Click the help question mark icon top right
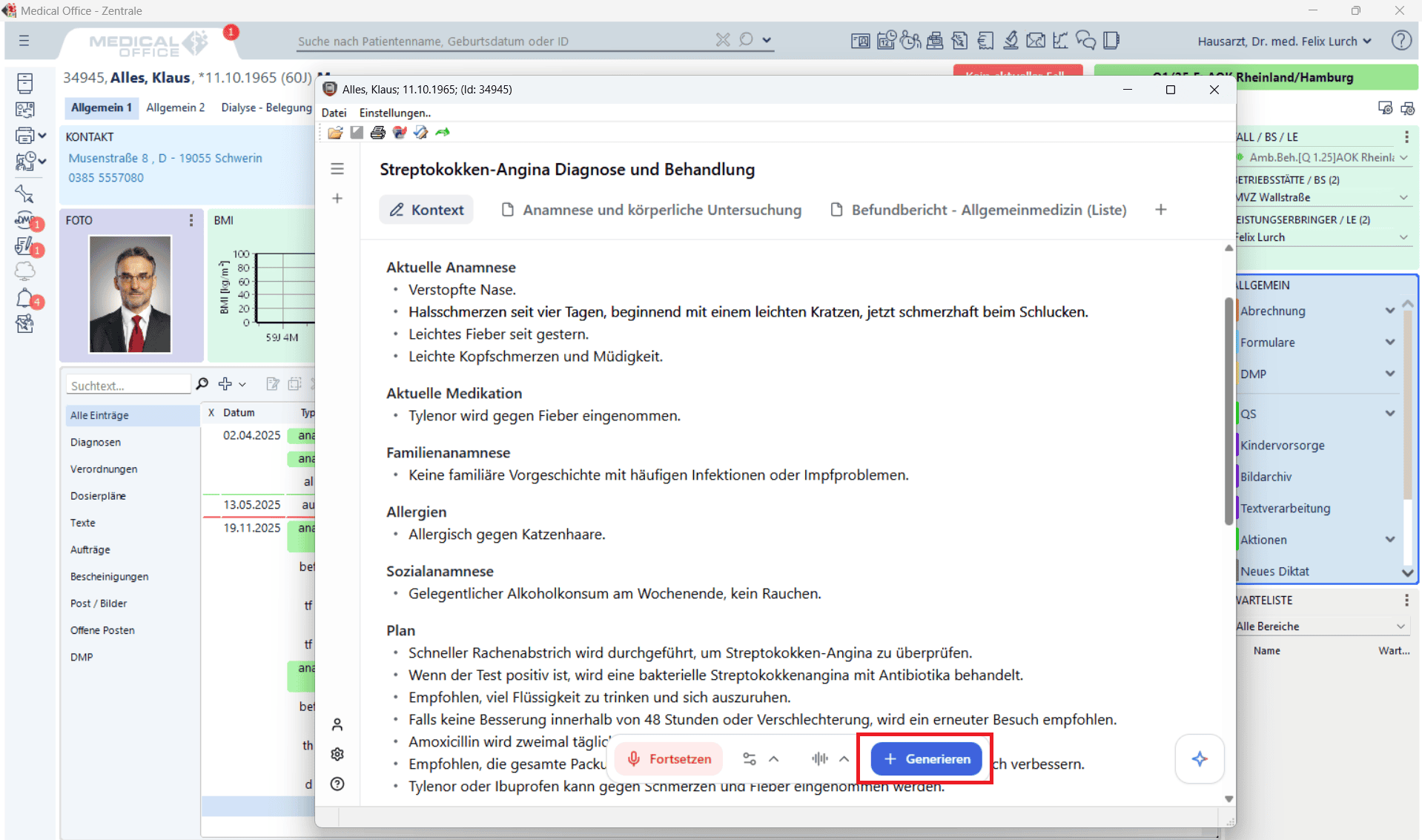The image size is (1422, 840). click(x=1400, y=41)
